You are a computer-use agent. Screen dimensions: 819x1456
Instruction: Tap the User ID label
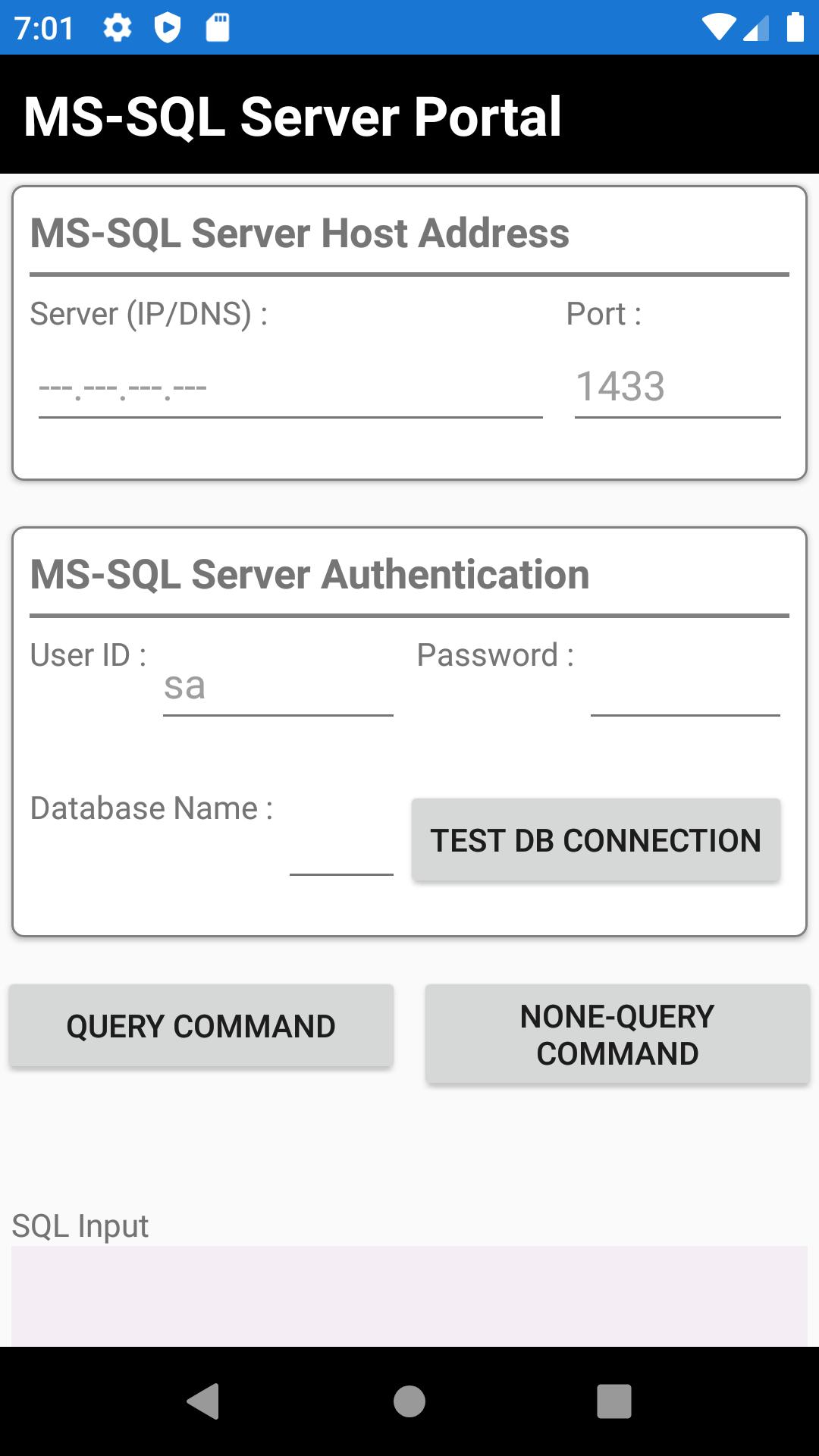88,655
